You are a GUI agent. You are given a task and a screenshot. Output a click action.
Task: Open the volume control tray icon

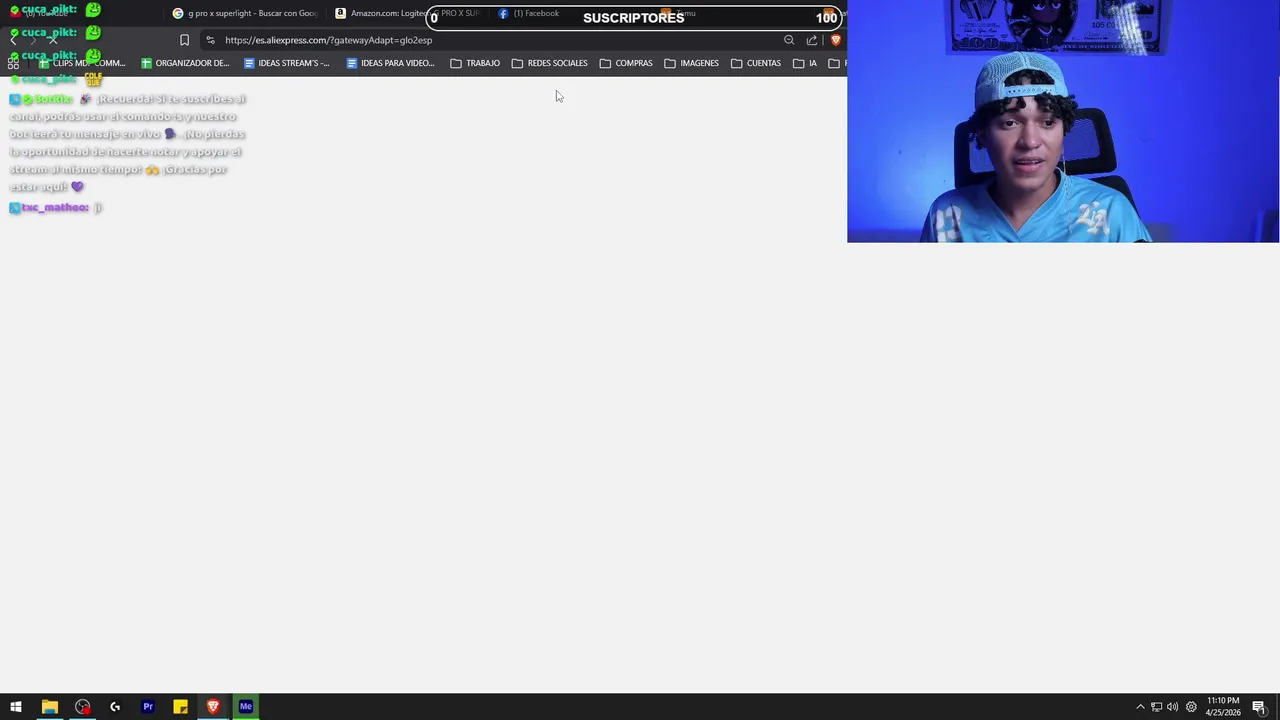pyautogui.click(x=1172, y=707)
